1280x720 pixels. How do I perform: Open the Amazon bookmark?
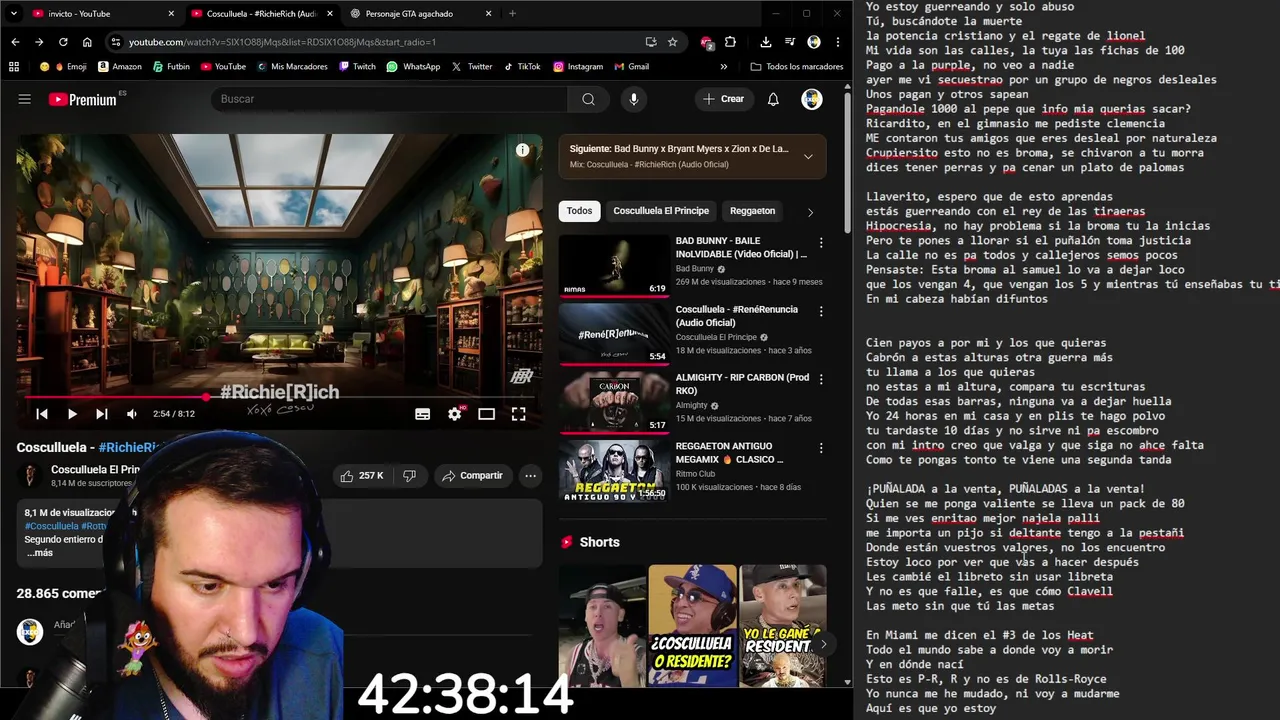[x=120, y=67]
